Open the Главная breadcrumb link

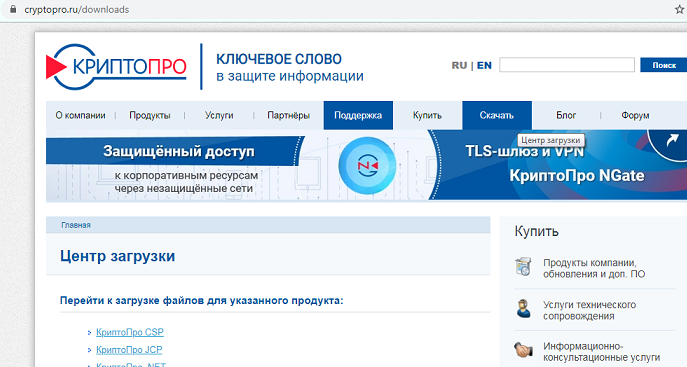76,225
